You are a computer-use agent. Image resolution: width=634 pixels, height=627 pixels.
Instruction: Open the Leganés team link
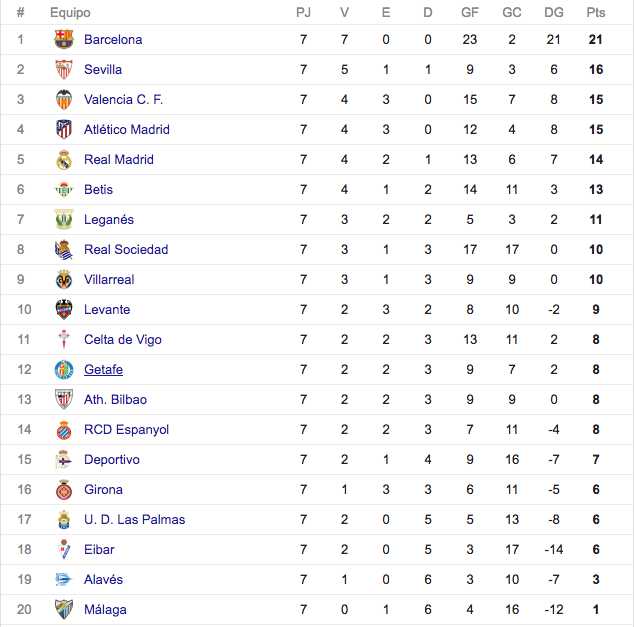click(109, 220)
